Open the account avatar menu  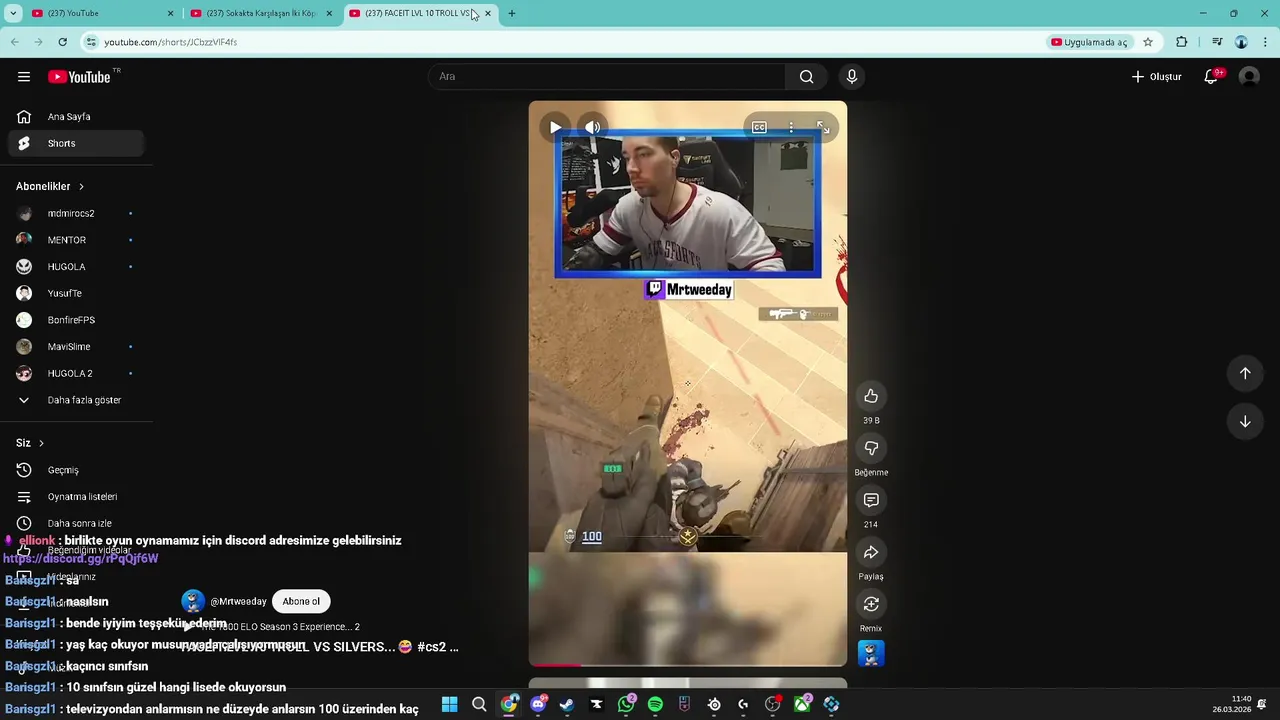1249,77
